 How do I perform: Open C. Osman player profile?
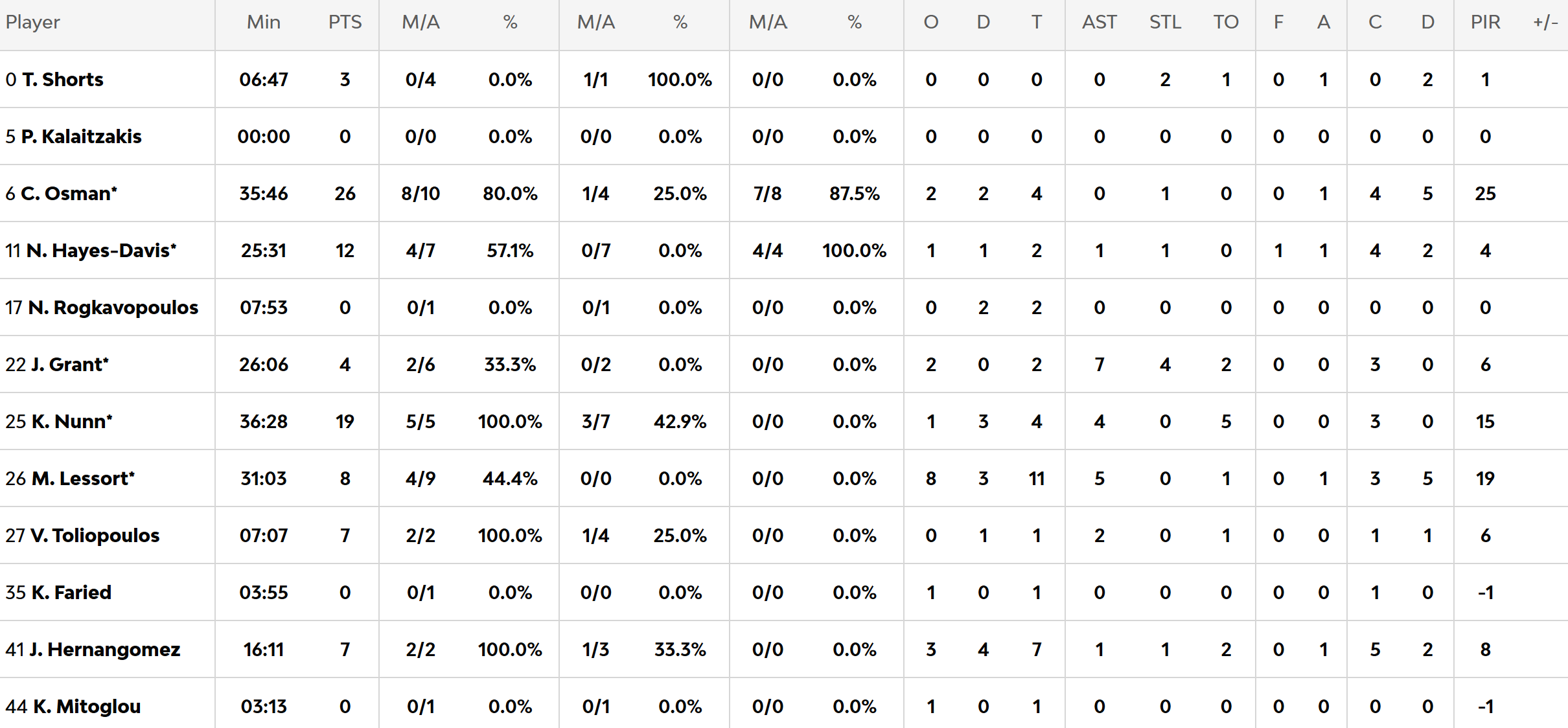tap(69, 194)
